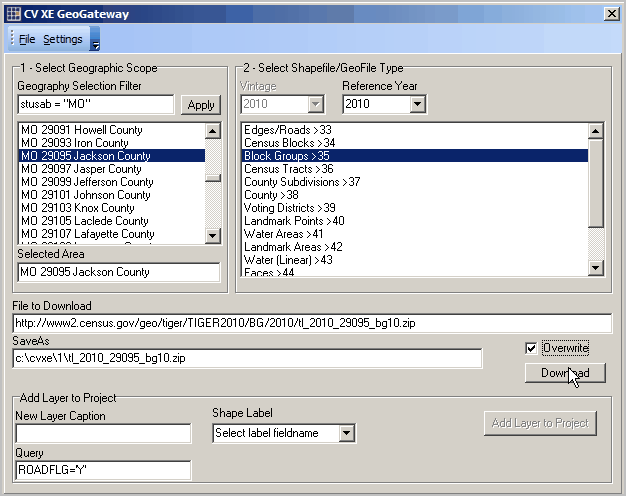This screenshot has height=496, width=626.
Task: Click the county list scrollbar thumb
Action: [212, 178]
